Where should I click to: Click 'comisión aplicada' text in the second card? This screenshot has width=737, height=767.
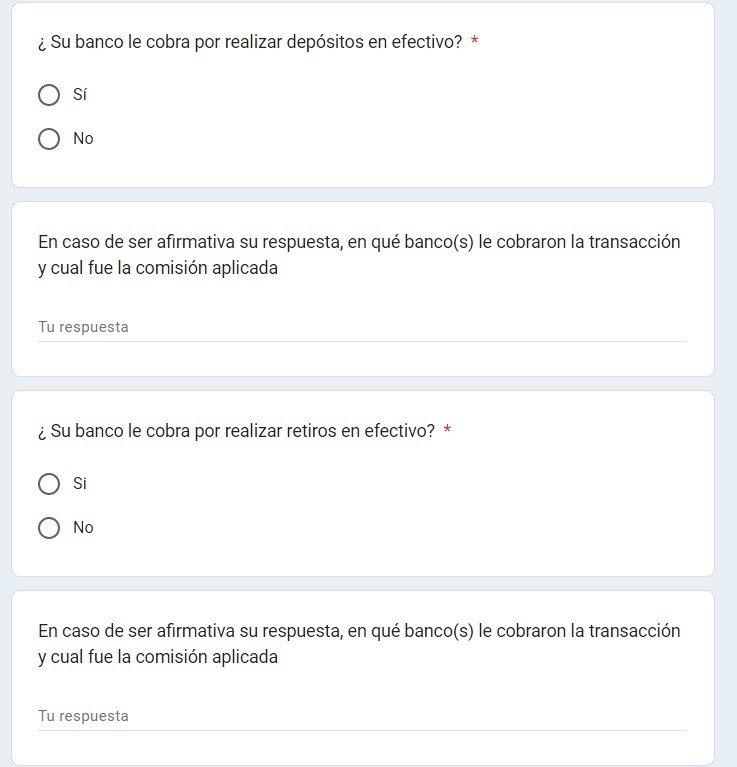point(206,268)
